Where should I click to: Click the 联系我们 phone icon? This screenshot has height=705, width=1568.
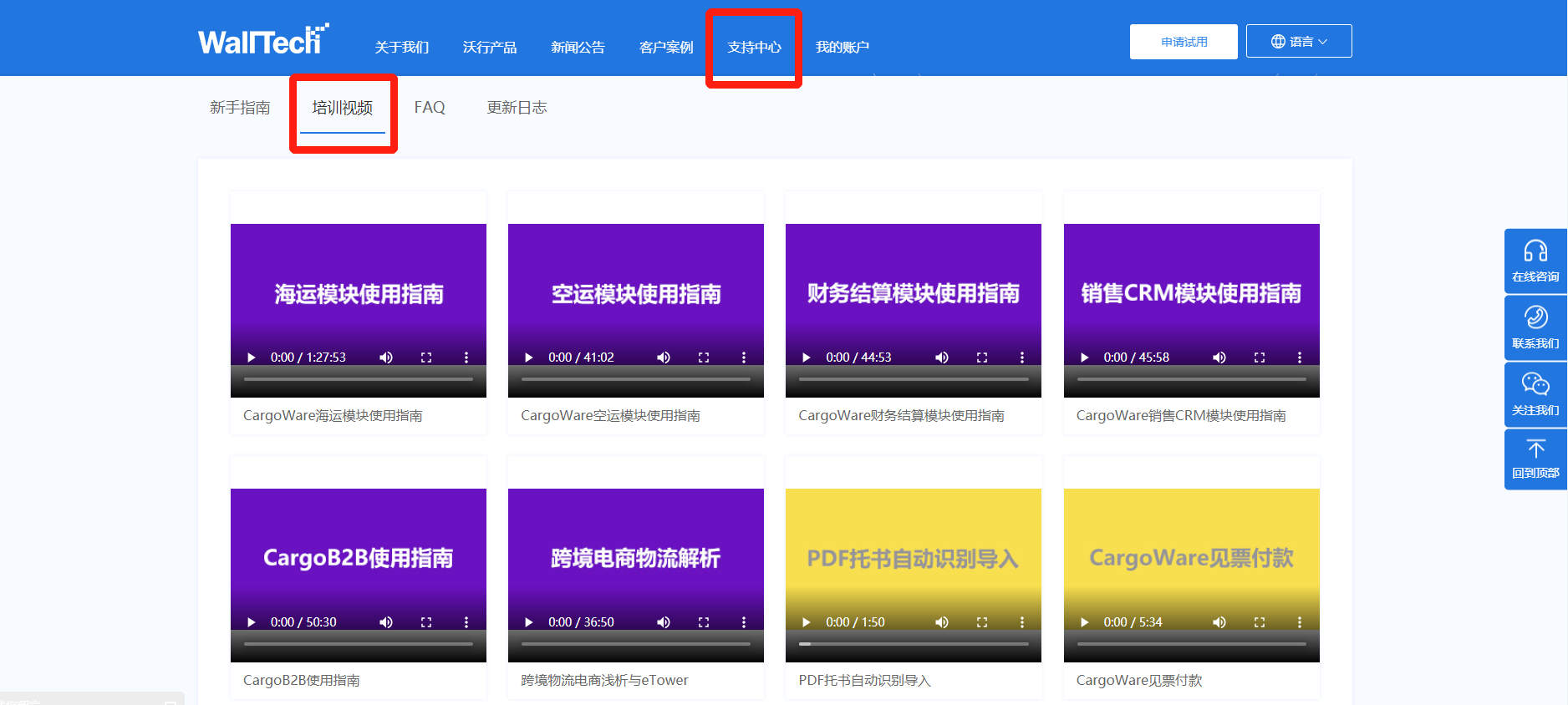(x=1535, y=318)
